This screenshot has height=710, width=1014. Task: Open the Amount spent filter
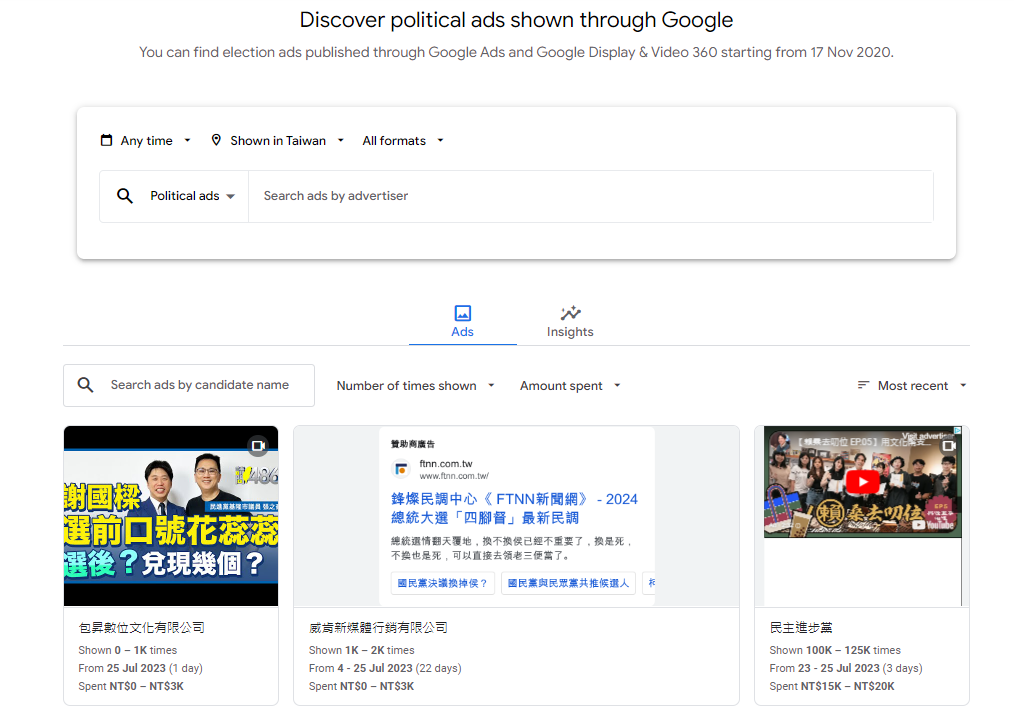click(x=570, y=385)
